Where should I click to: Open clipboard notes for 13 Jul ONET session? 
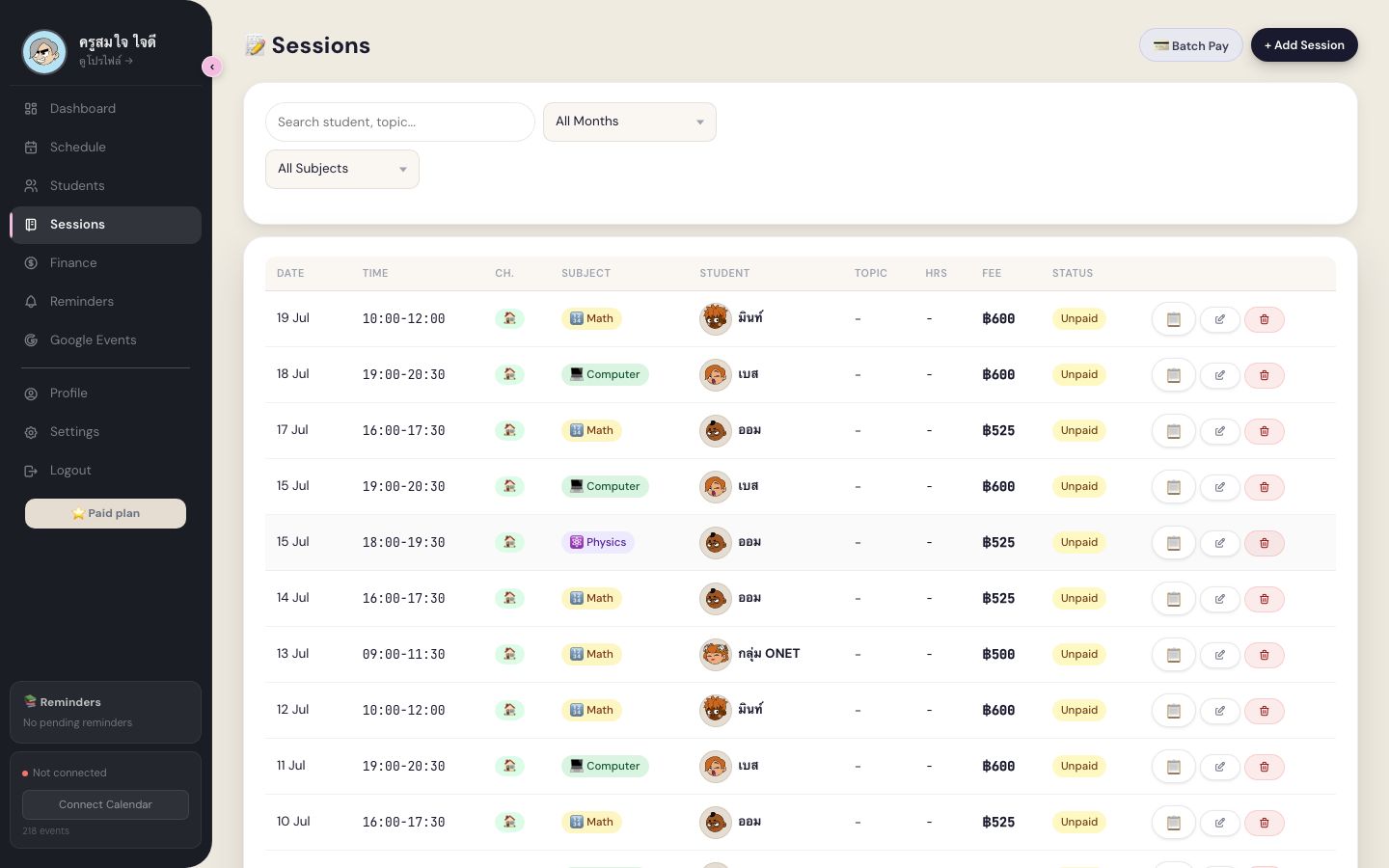click(x=1173, y=655)
